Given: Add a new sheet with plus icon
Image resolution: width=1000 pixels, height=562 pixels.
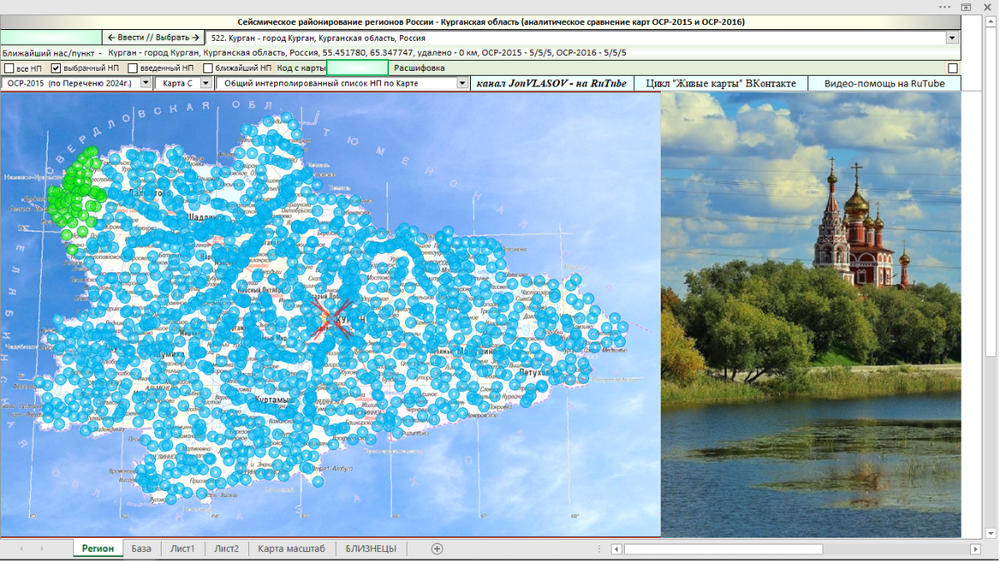Looking at the screenshot, I should point(437,549).
